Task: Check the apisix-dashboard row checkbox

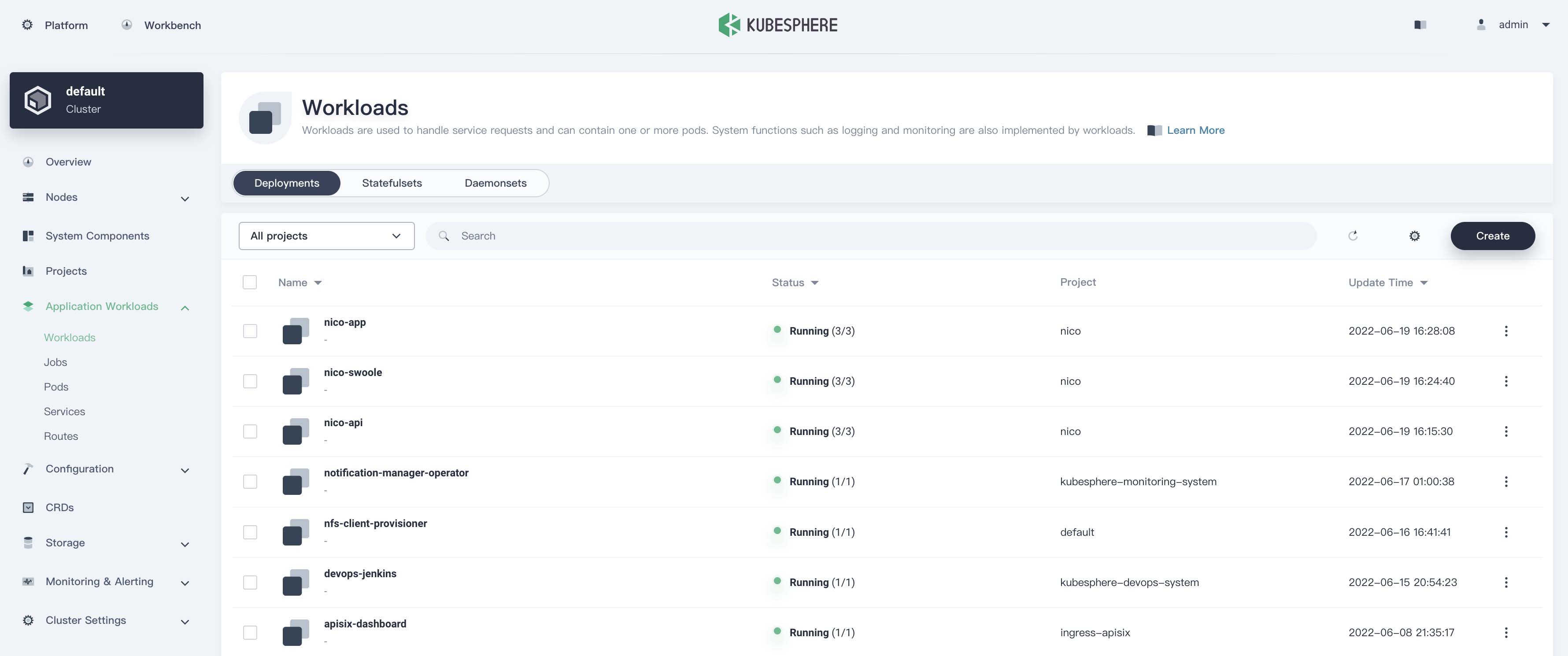Action: click(250, 633)
